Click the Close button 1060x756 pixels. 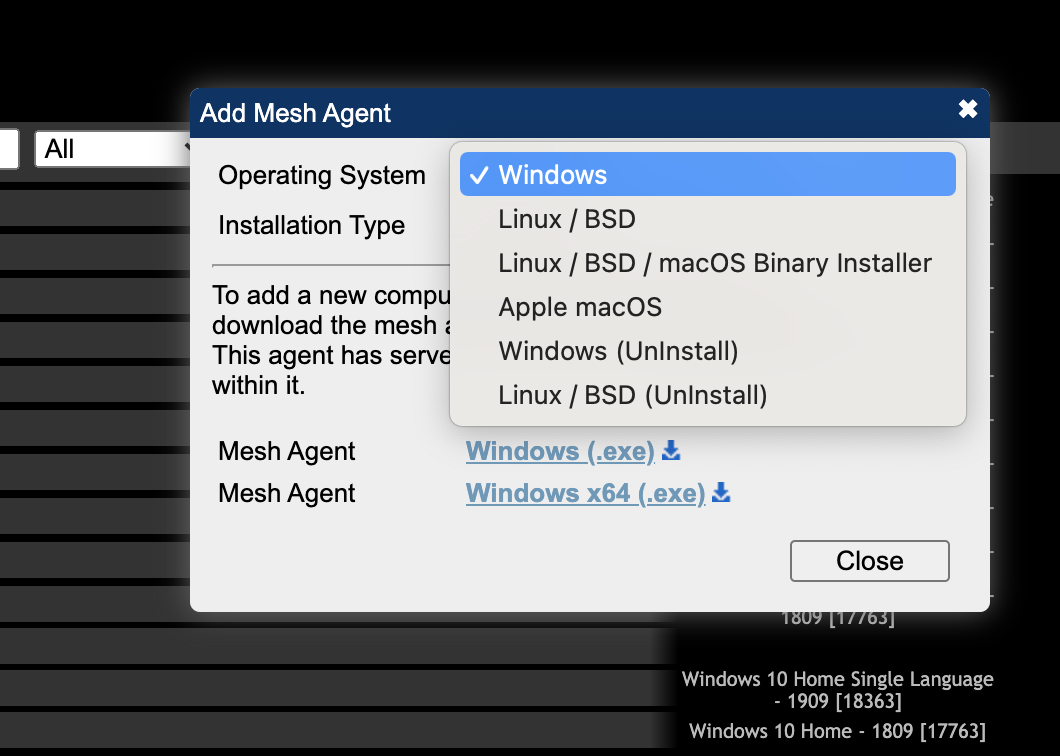point(869,560)
